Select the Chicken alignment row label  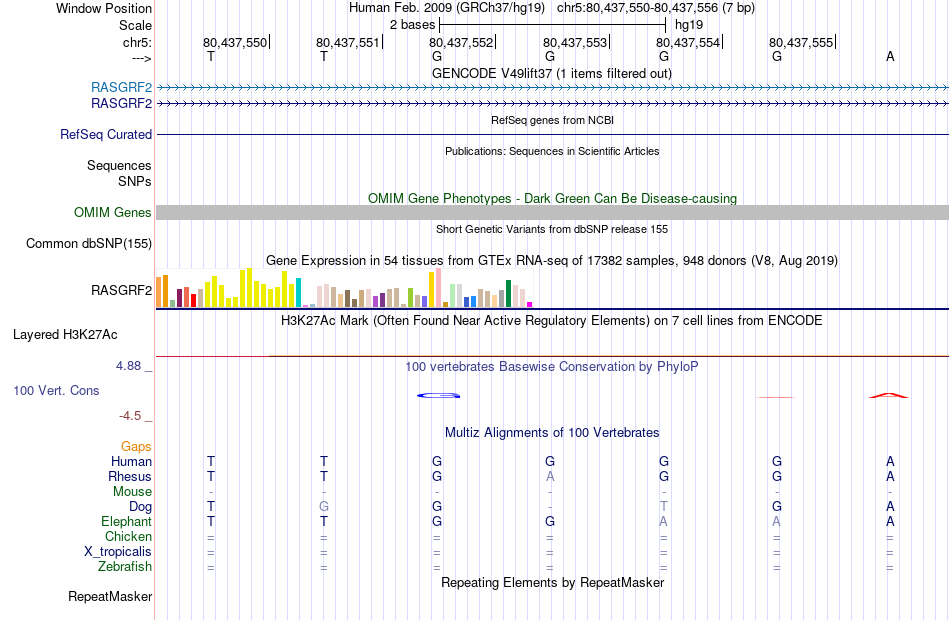pyautogui.click(x=128, y=536)
